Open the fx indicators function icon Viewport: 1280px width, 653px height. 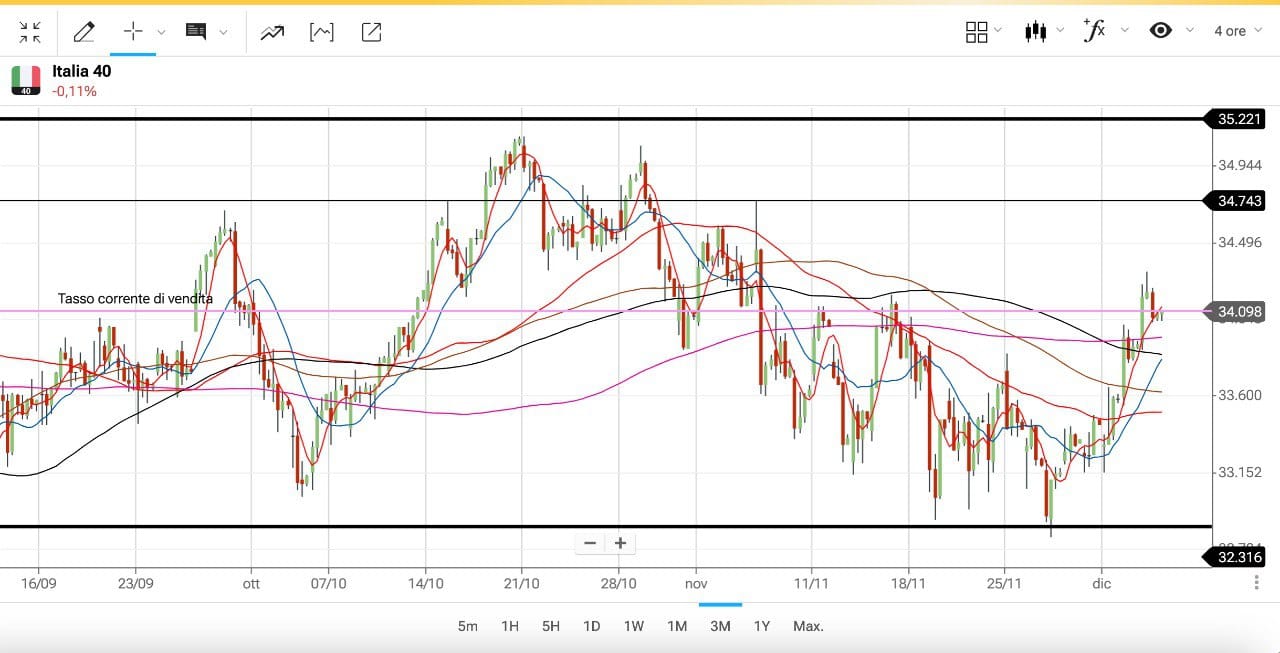[1095, 30]
